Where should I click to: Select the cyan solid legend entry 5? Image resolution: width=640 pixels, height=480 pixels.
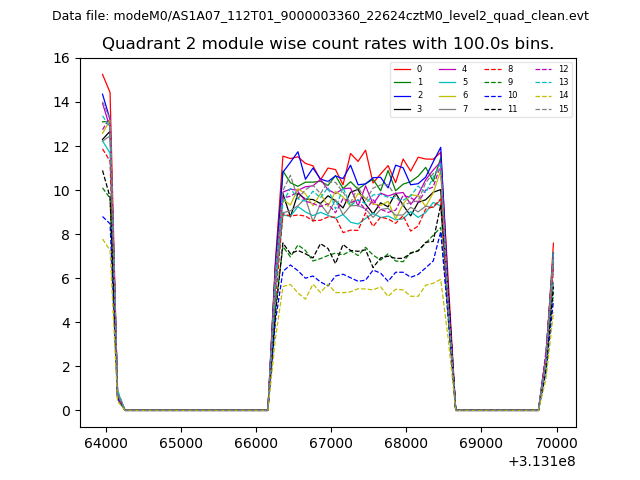[x=453, y=82]
